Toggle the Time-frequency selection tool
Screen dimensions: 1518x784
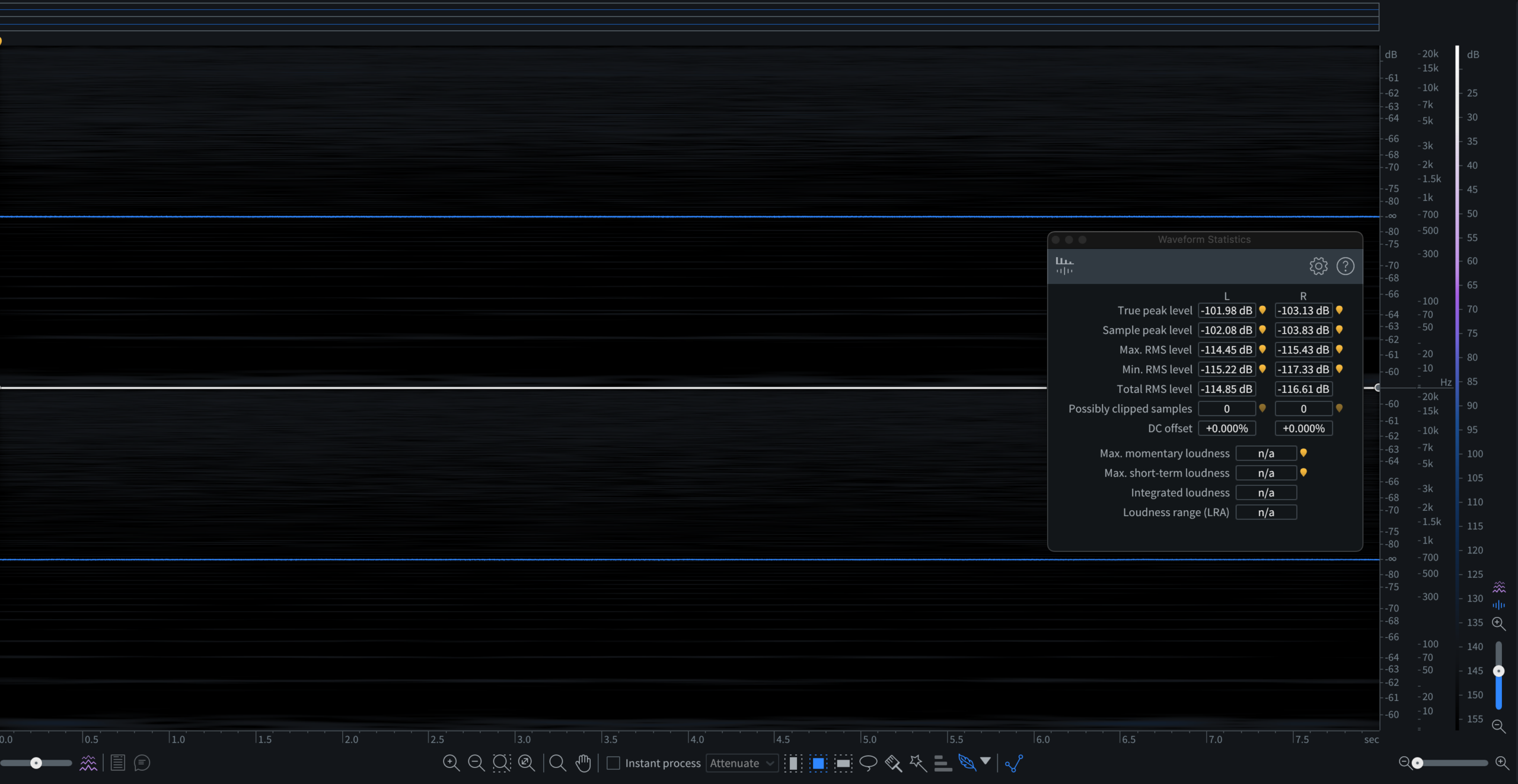click(818, 763)
